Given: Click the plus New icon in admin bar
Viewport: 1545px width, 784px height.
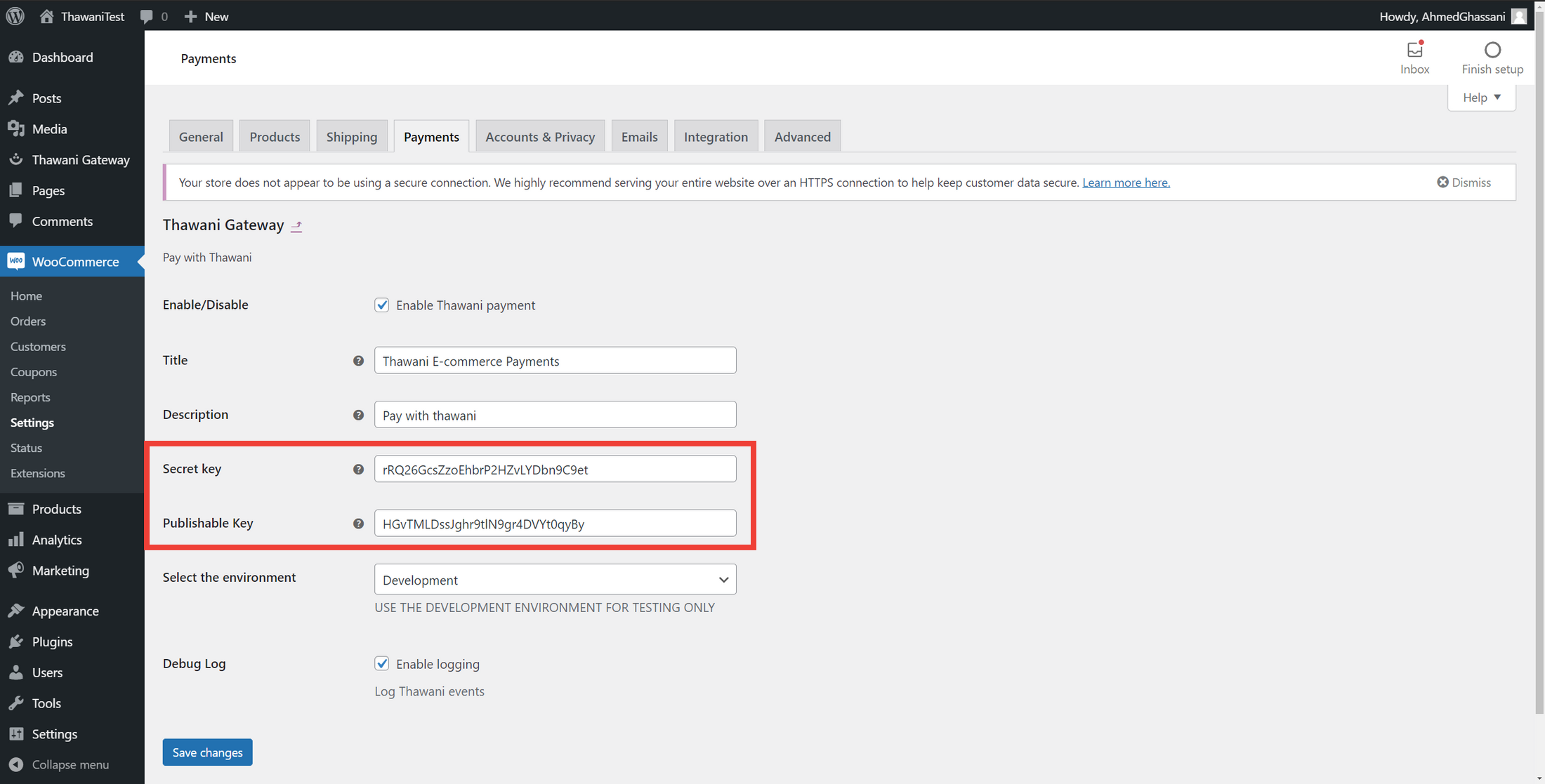Looking at the screenshot, I should click(x=190, y=16).
